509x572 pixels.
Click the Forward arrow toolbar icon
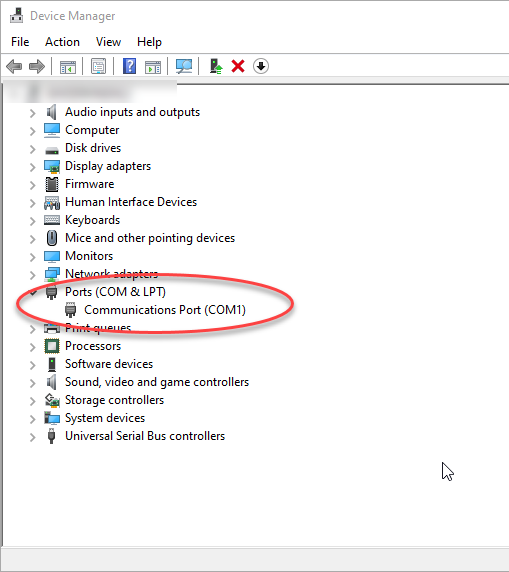pyautogui.click(x=36, y=66)
